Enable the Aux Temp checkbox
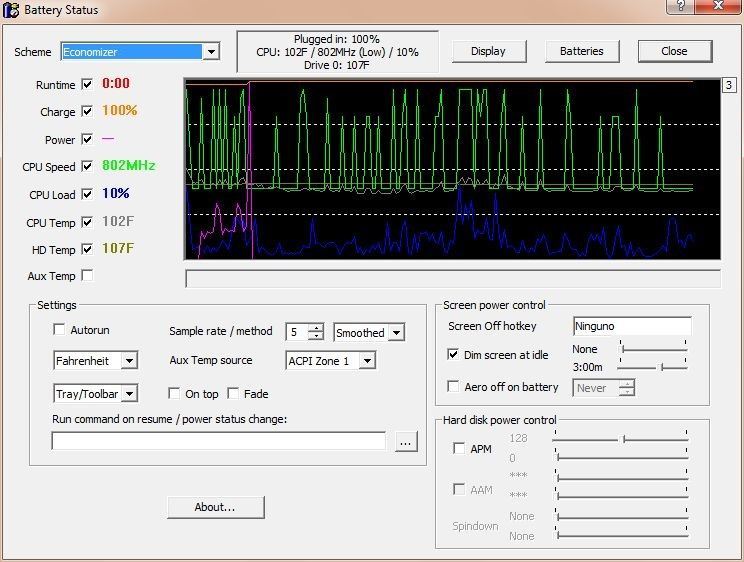744x562 pixels. (87, 275)
